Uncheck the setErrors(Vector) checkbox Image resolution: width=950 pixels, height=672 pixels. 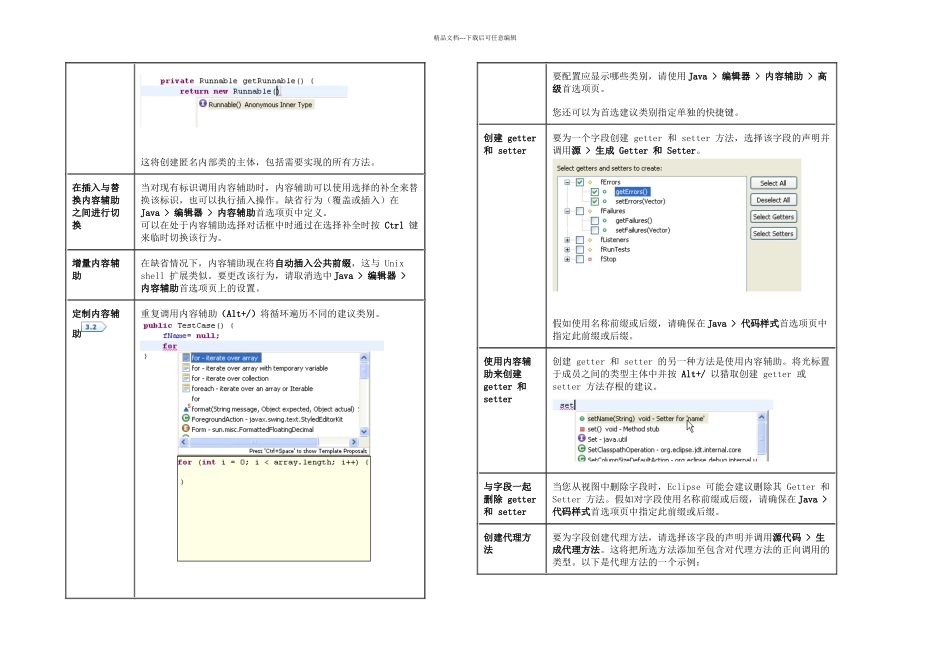594,202
